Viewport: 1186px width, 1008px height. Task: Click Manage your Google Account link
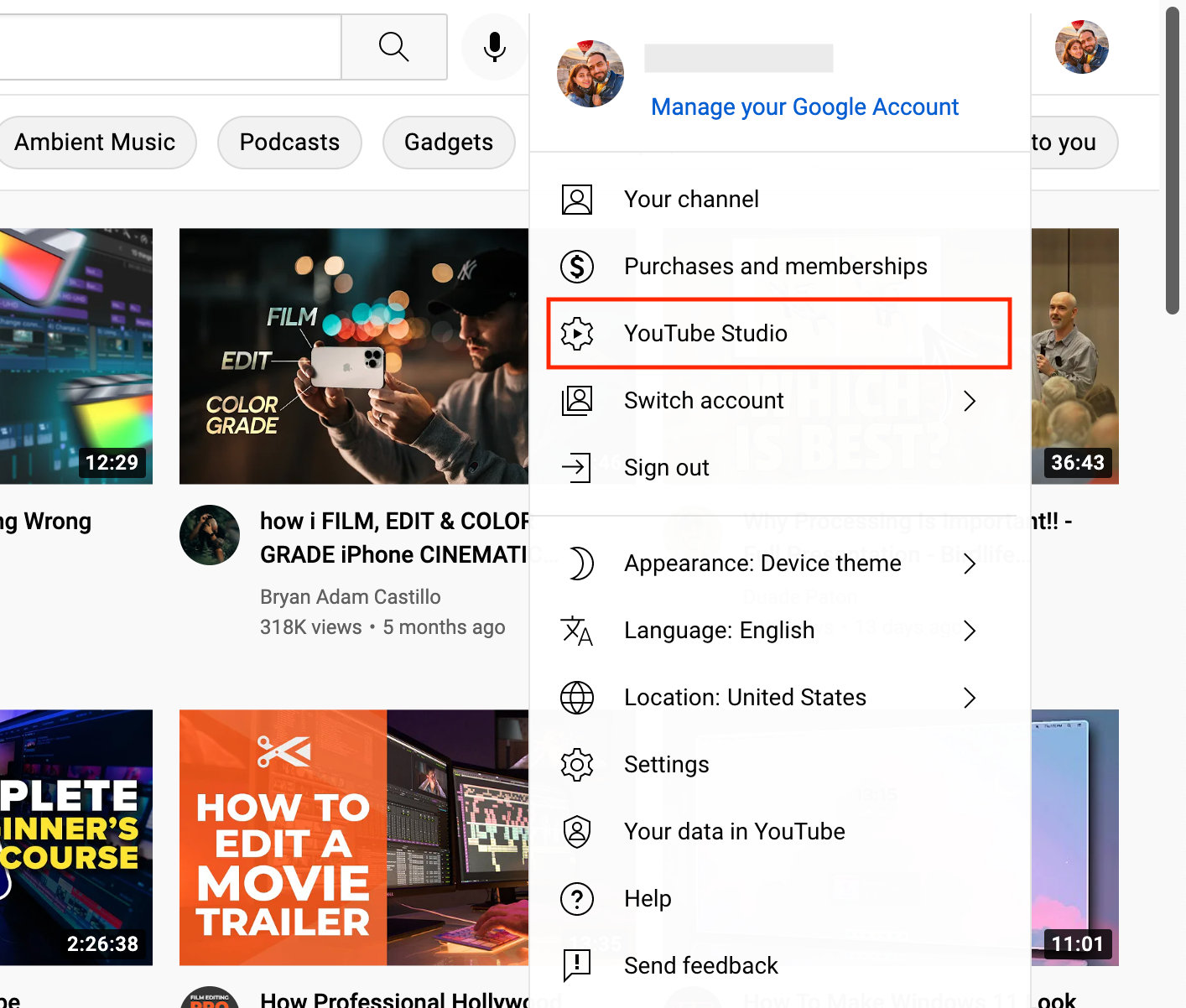point(804,107)
